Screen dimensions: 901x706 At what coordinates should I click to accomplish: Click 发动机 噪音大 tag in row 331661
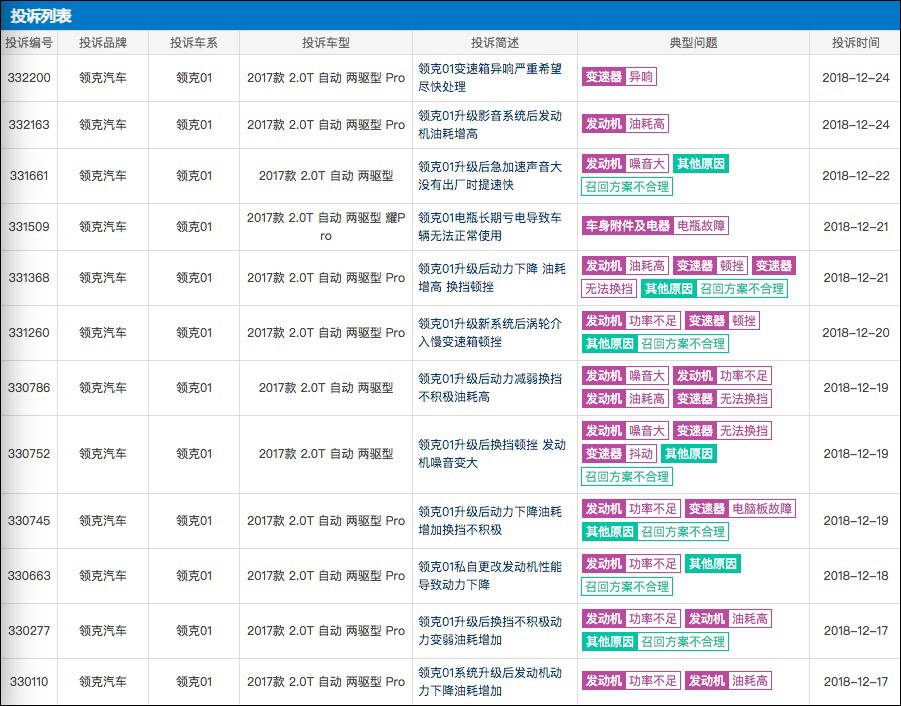(625, 164)
